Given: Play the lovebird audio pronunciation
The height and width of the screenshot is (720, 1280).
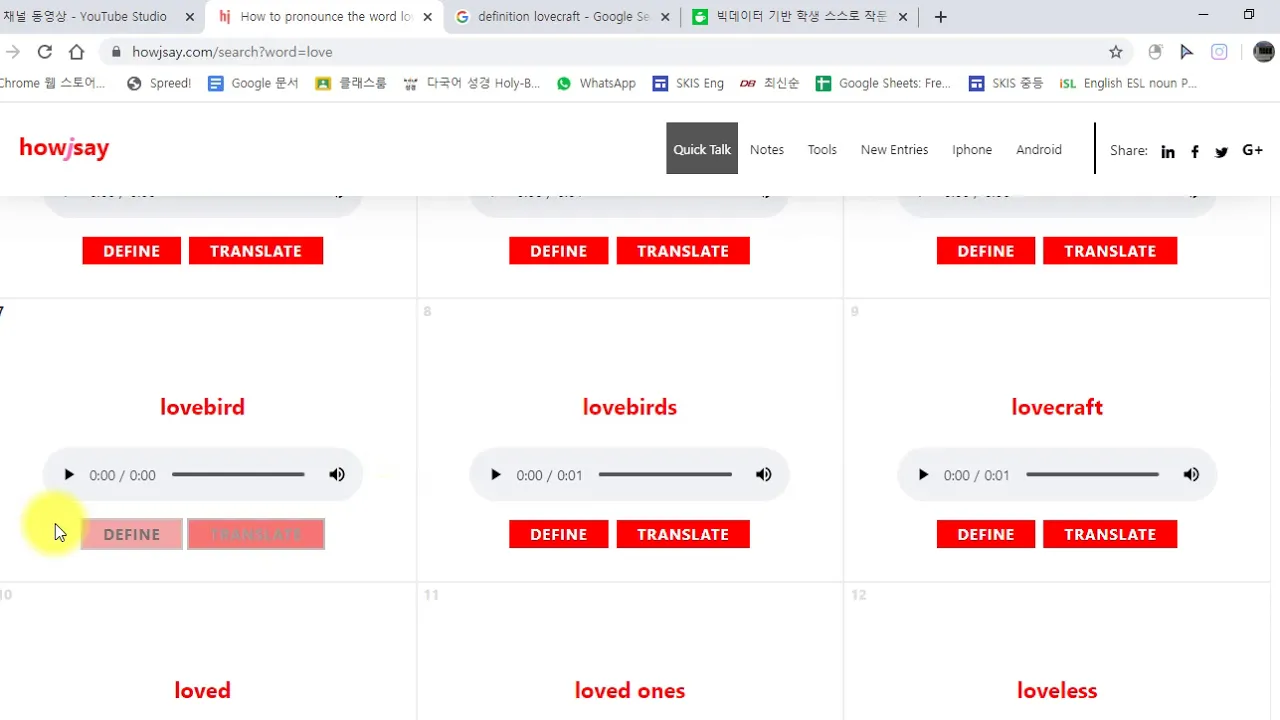Looking at the screenshot, I should 68,475.
